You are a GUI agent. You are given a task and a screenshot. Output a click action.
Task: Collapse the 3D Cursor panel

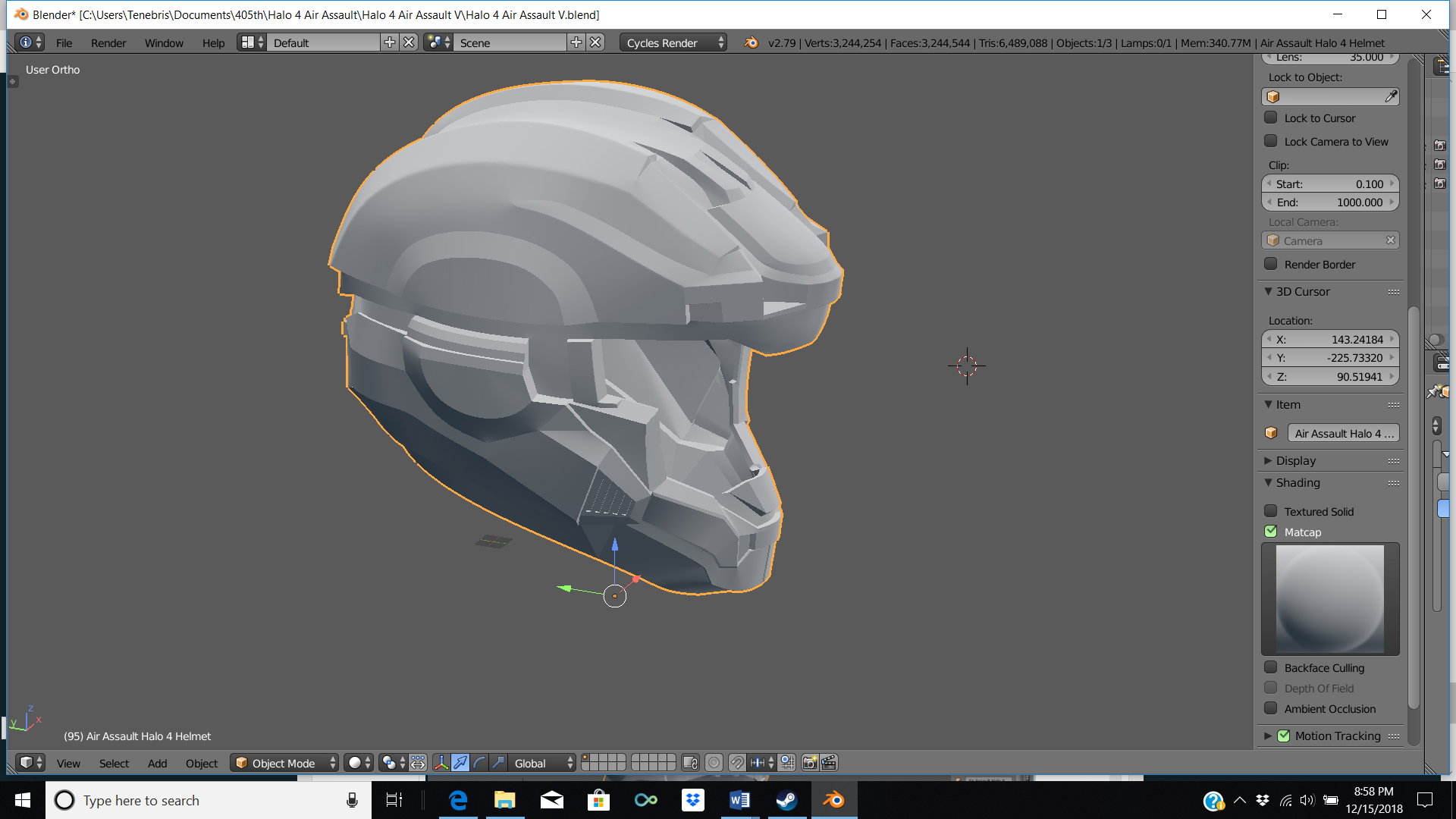pos(1268,291)
